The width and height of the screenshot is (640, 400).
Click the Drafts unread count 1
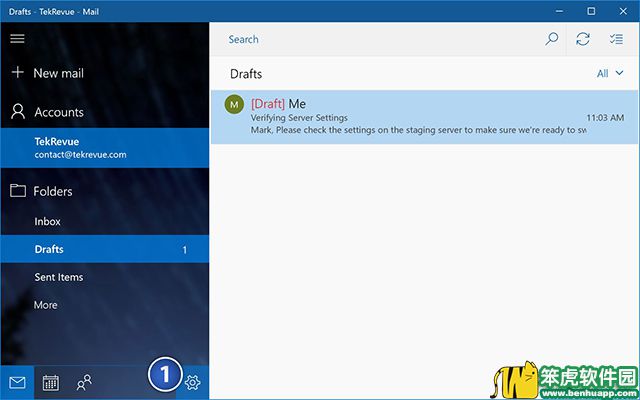[184, 250]
